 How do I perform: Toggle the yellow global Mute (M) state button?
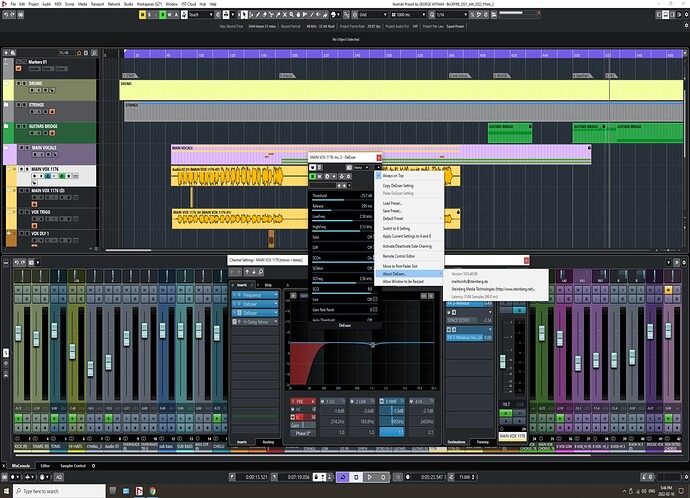pos(142,15)
